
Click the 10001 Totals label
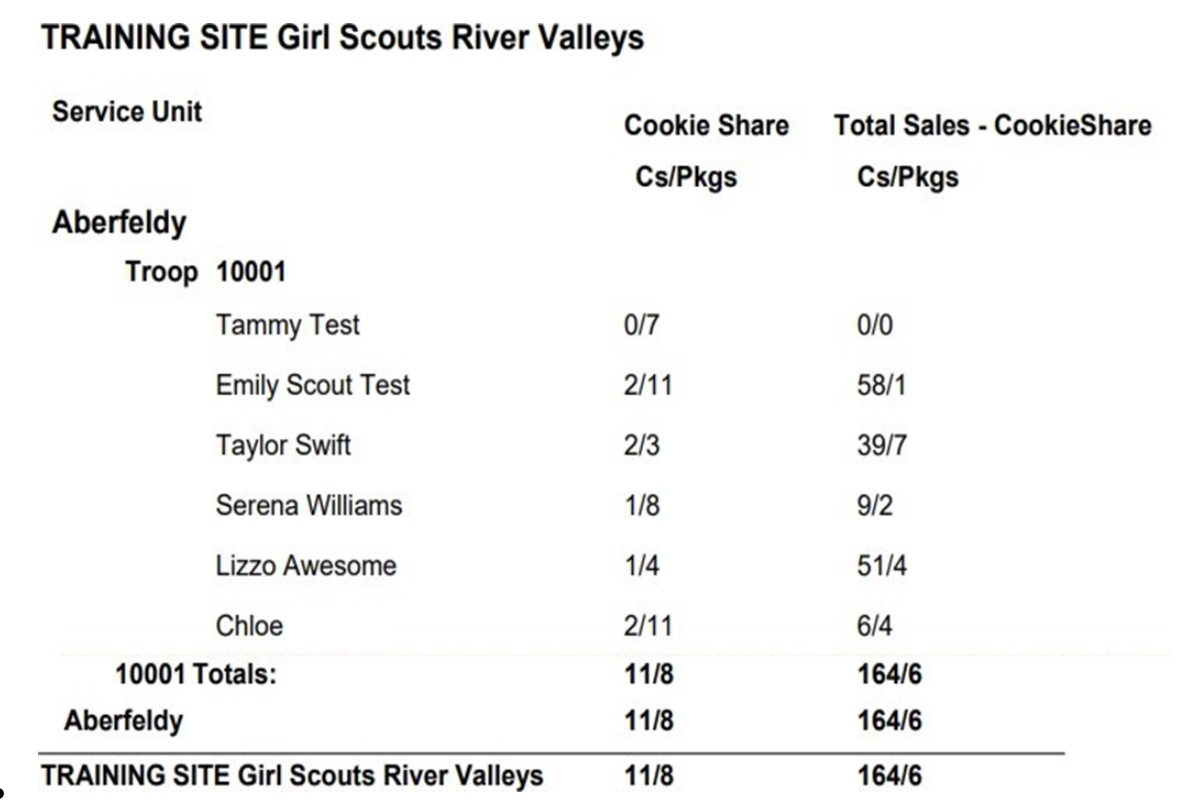[196, 674]
